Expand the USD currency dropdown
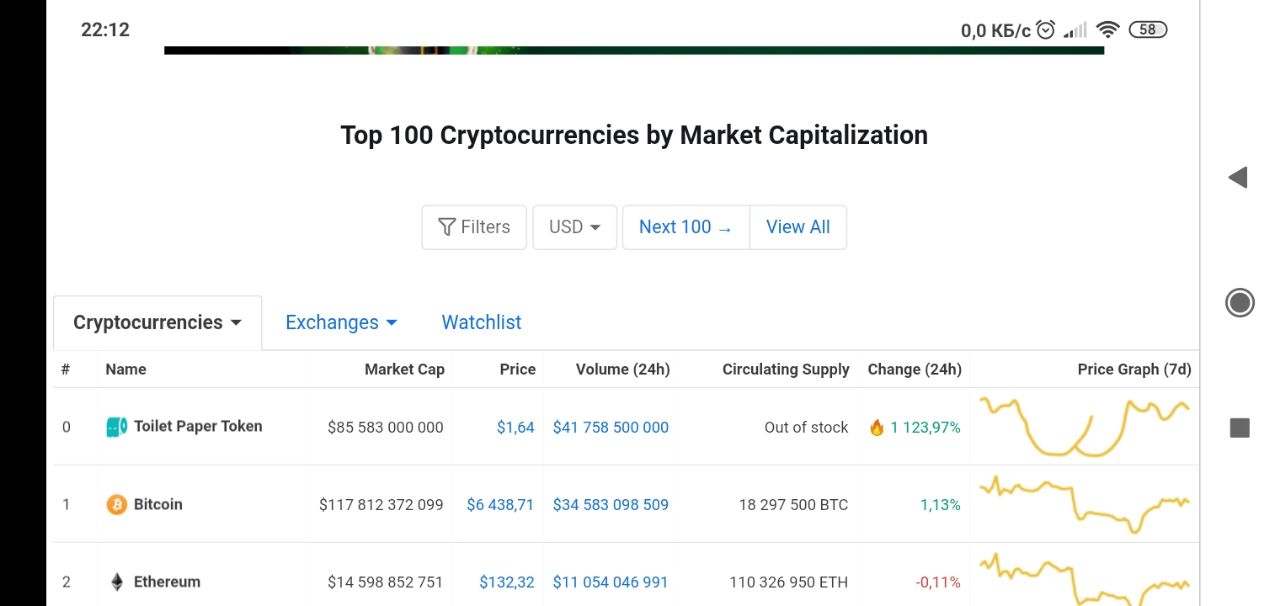1280x606 pixels. [575, 227]
